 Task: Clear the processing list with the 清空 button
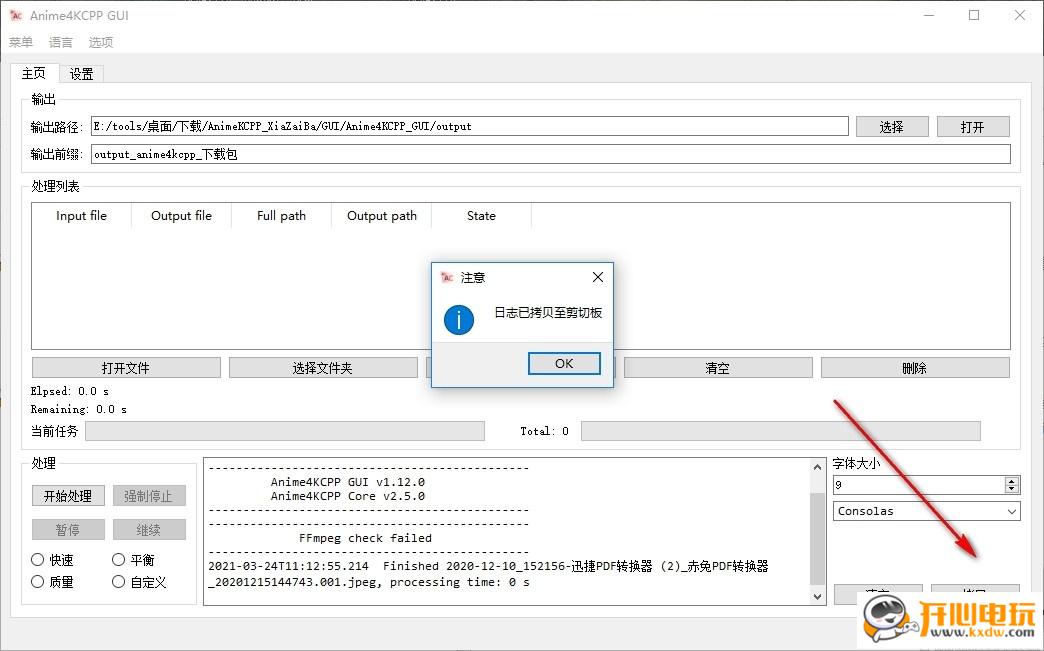coord(718,368)
